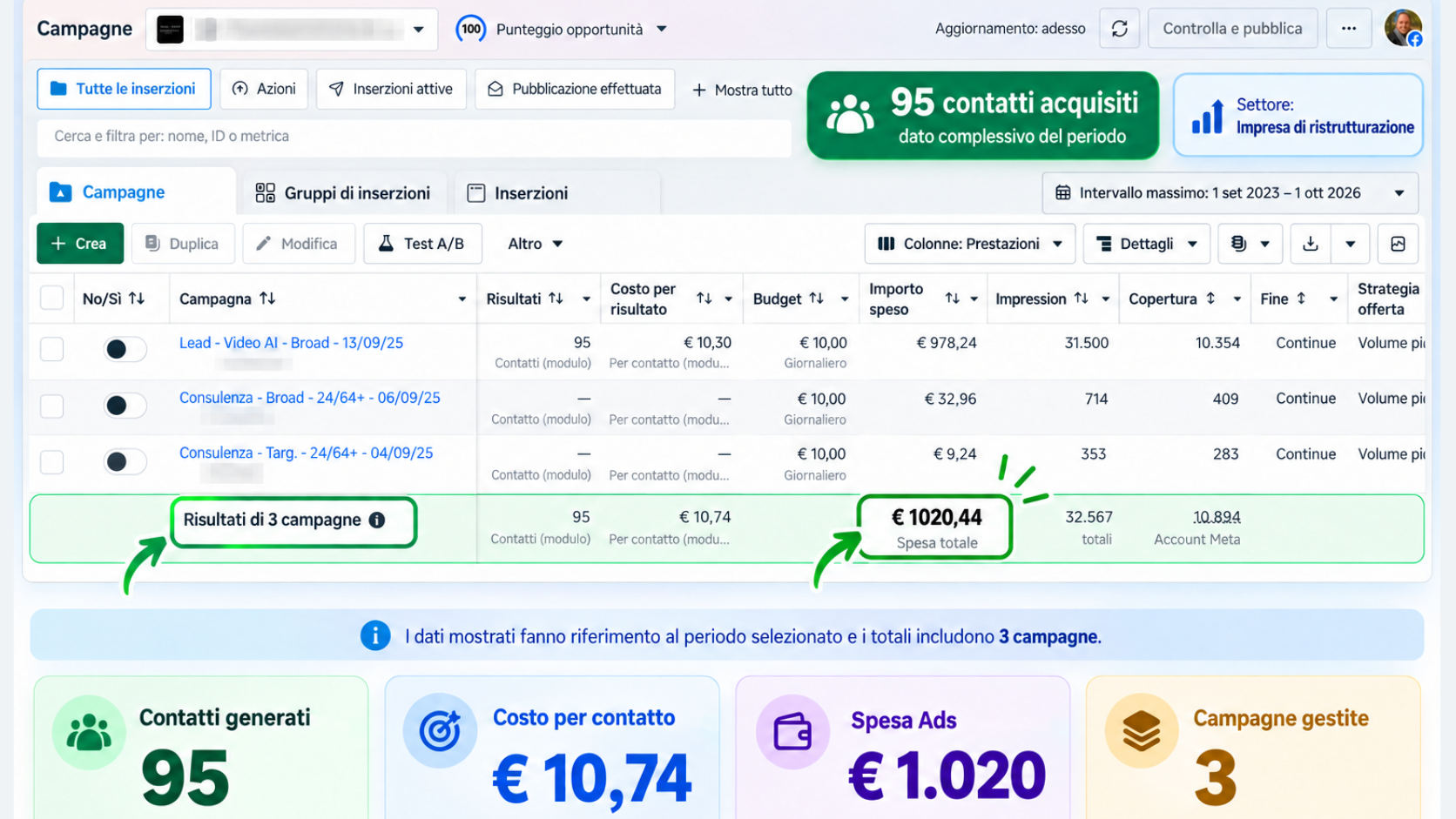The width and height of the screenshot is (1456, 819).
Task: Open the profile avatar menu
Action: coord(1403,28)
